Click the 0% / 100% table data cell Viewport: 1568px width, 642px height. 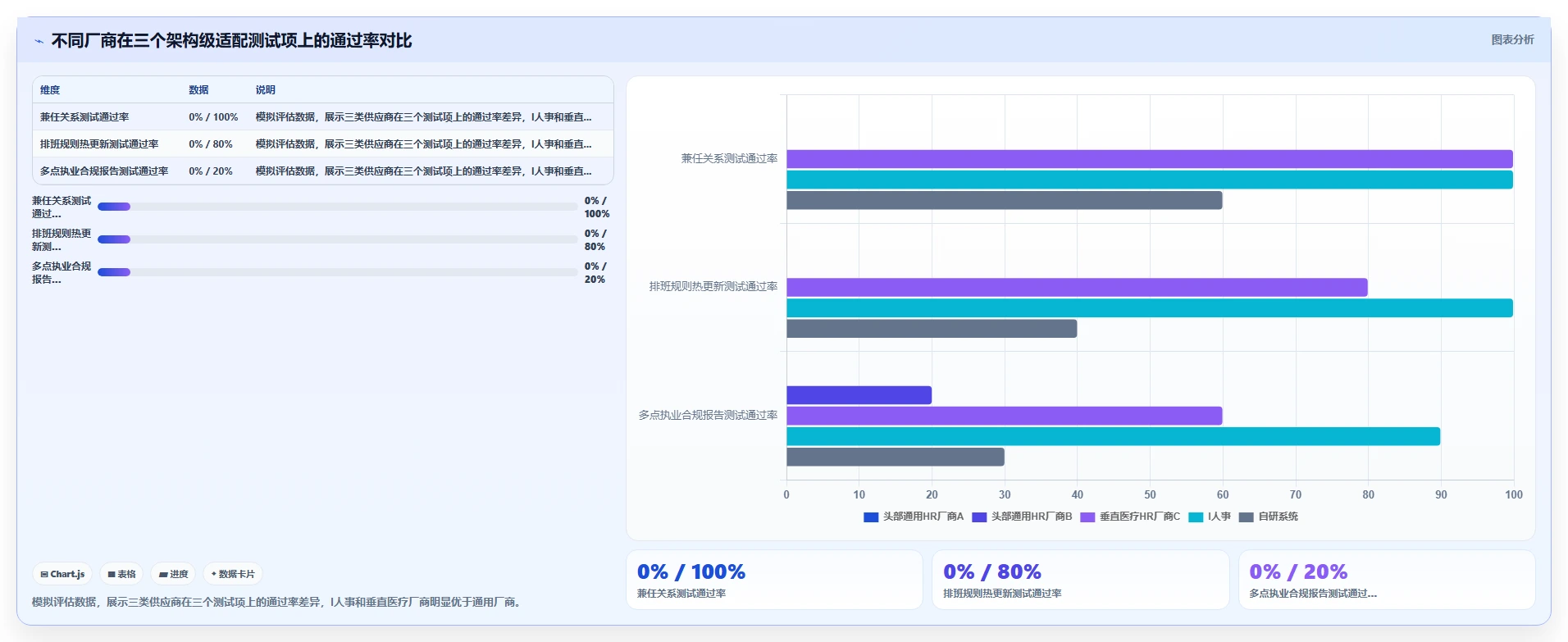pyautogui.click(x=213, y=117)
